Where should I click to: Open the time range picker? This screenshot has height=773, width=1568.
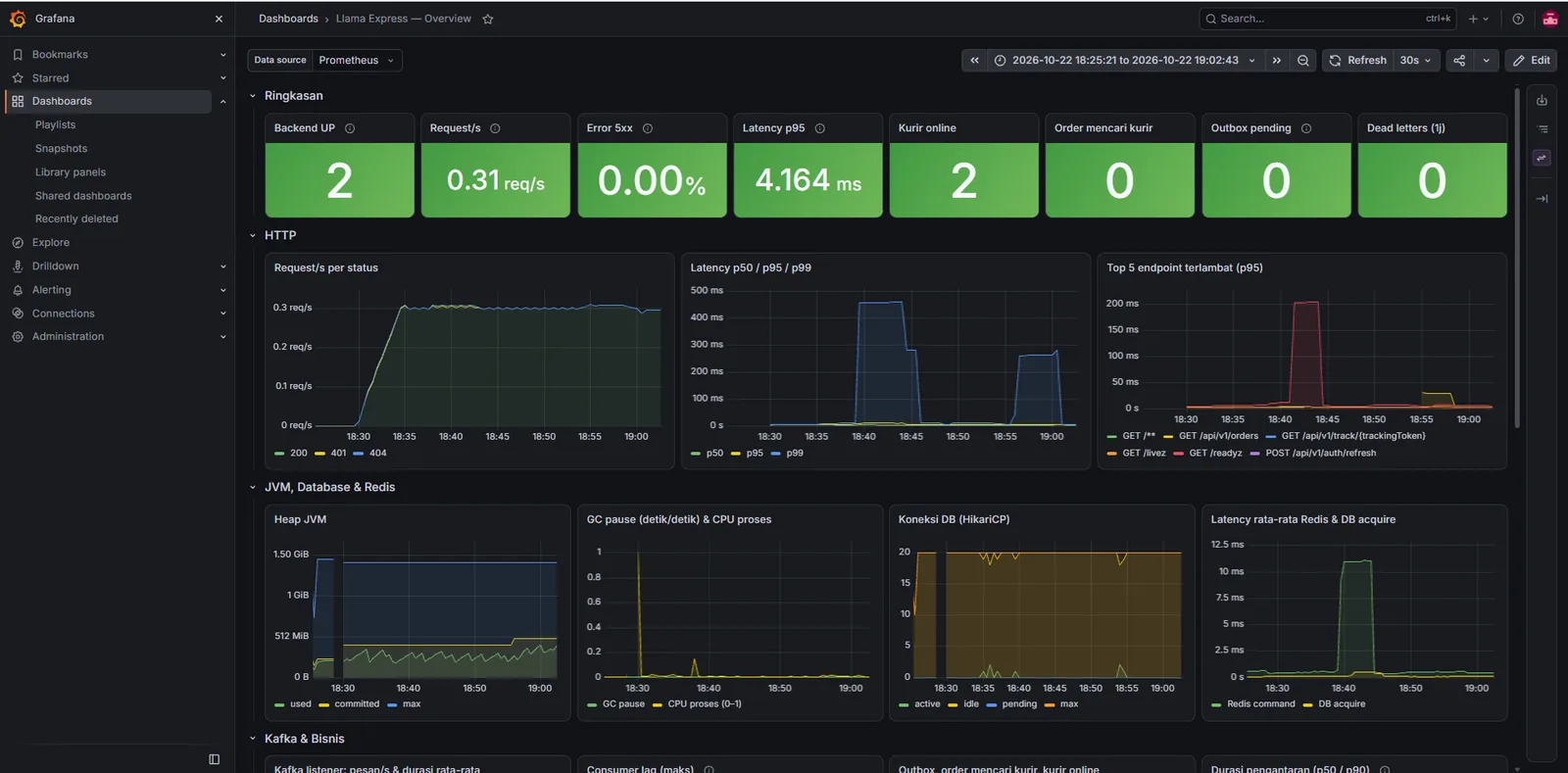point(1125,61)
